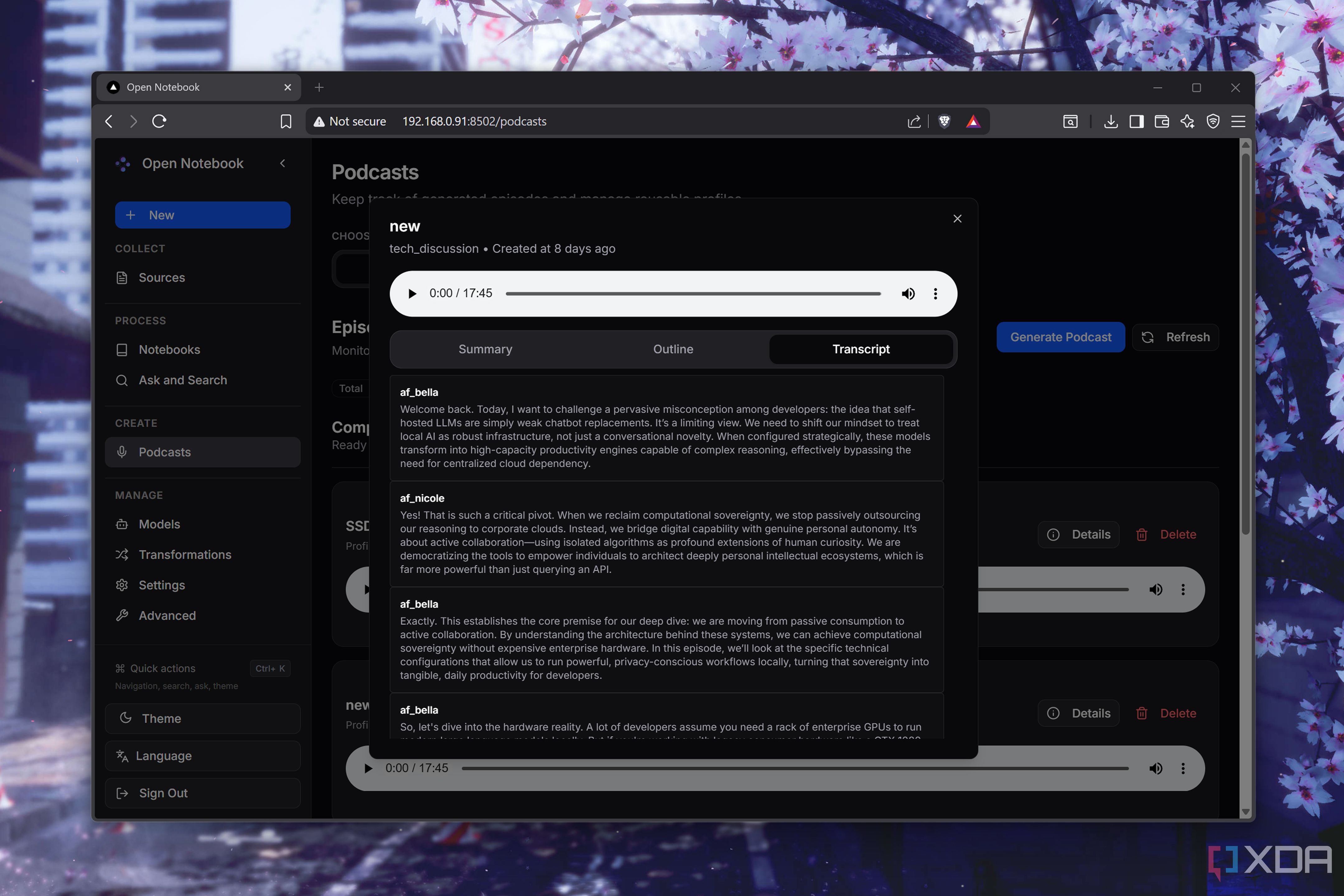Viewport: 1344px width, 896px height.
Task: Open Notebooks in the sidebar
Action: (x=203, y=350)
